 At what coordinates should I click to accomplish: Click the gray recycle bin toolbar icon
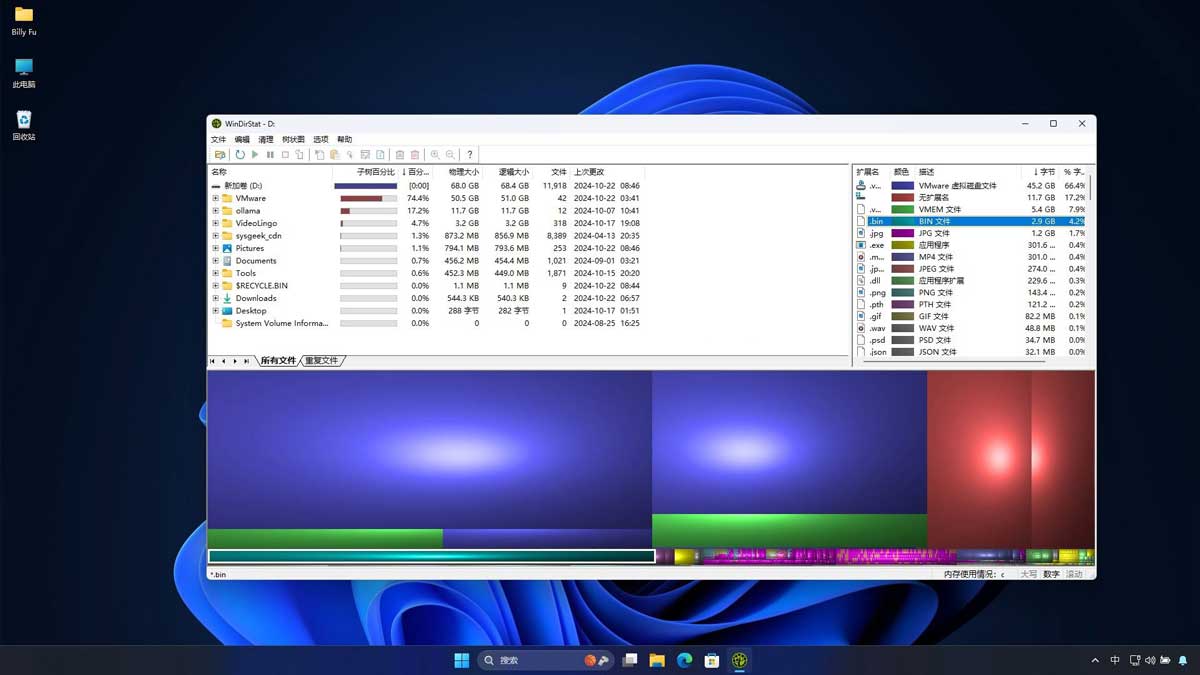400,155
